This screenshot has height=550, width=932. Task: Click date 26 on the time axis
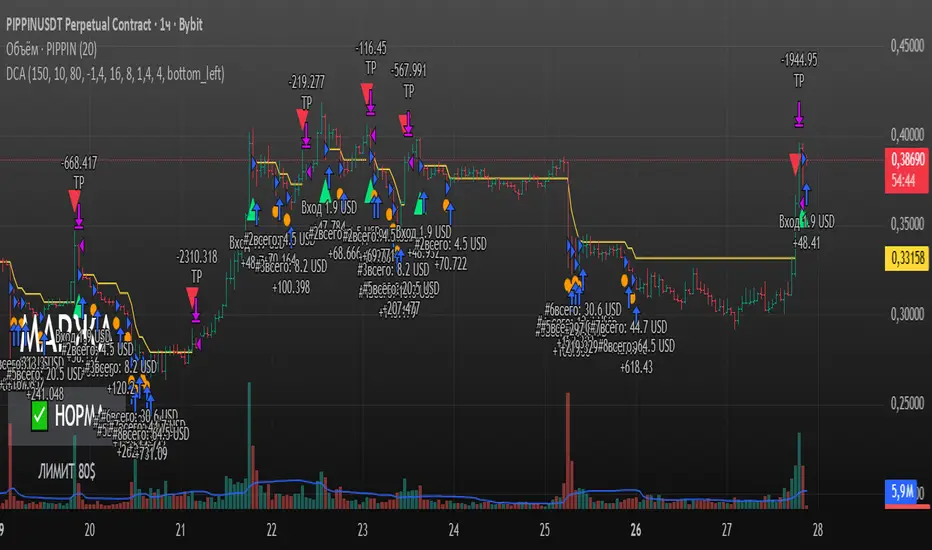tap(635, 530)
